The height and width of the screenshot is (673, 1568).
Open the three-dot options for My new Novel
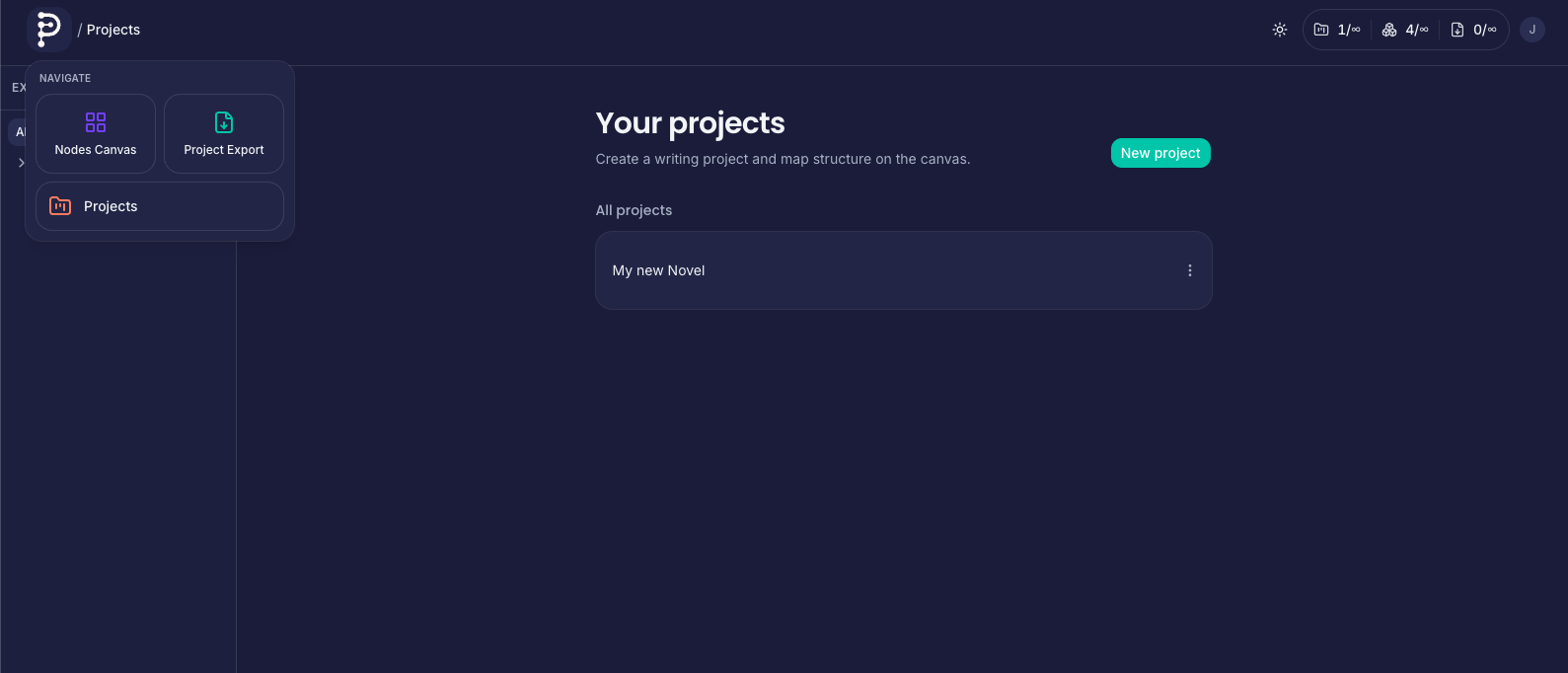(x=1190, y=270)
